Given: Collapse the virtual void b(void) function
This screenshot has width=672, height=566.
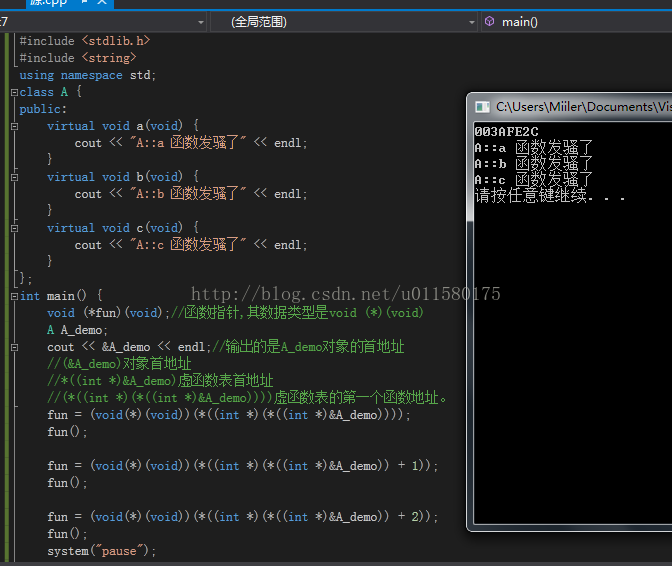Looking at the screenshot, I should tap(14, 177).
